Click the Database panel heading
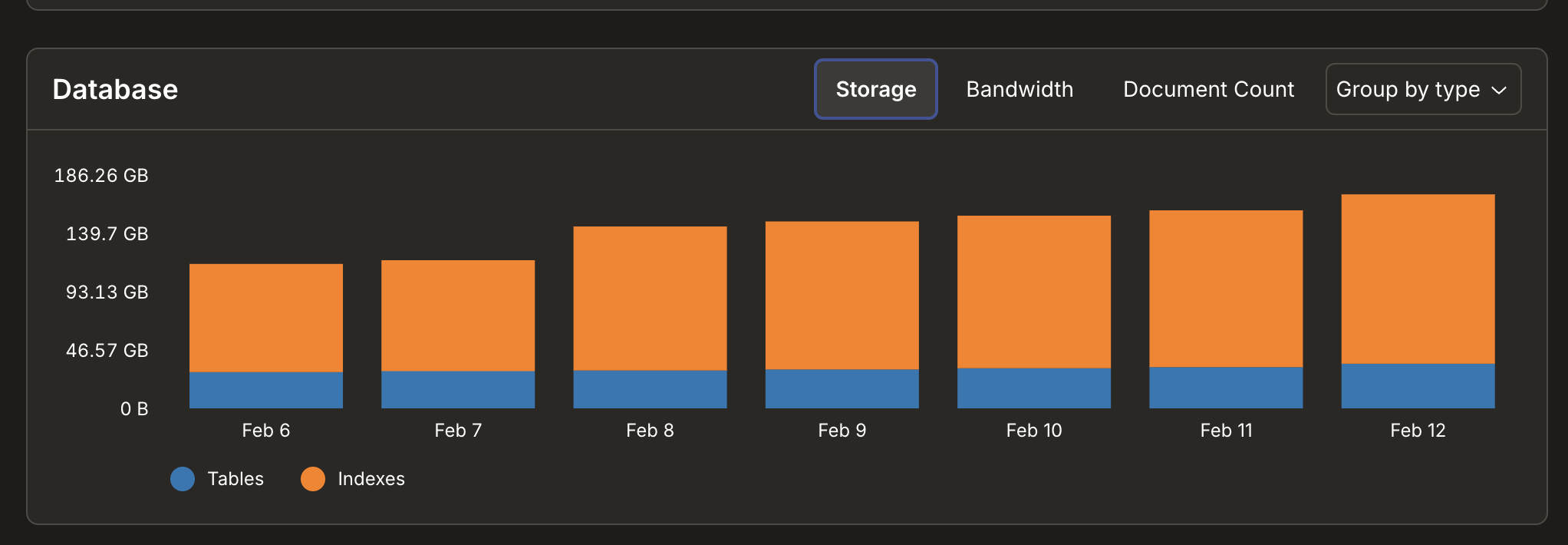 tap(115, 90)
